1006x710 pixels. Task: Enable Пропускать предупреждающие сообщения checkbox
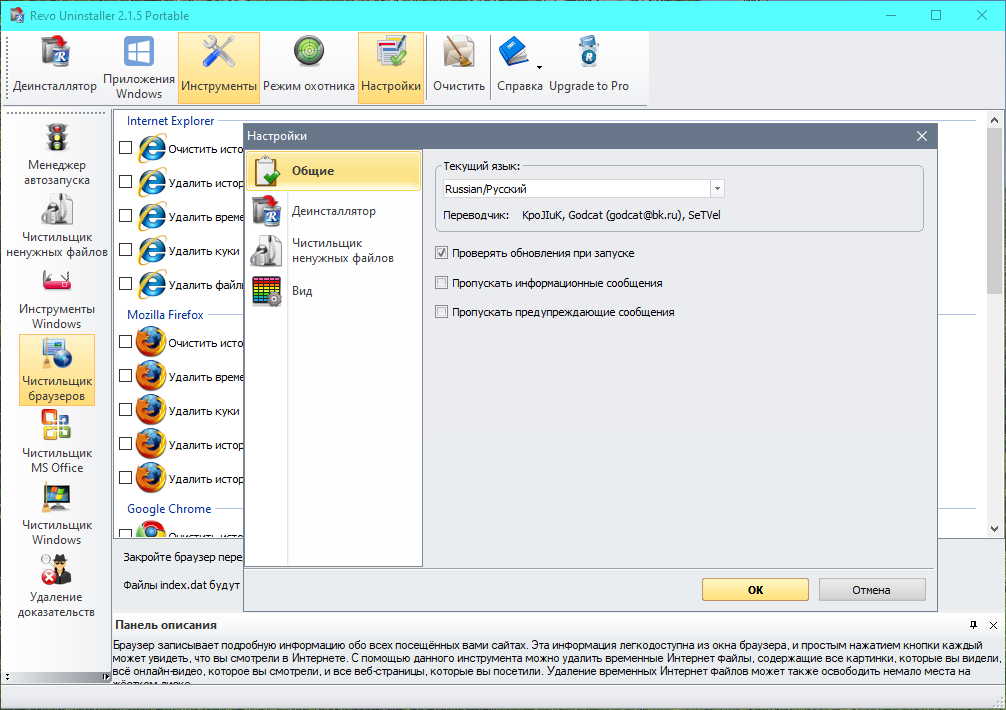442,312
